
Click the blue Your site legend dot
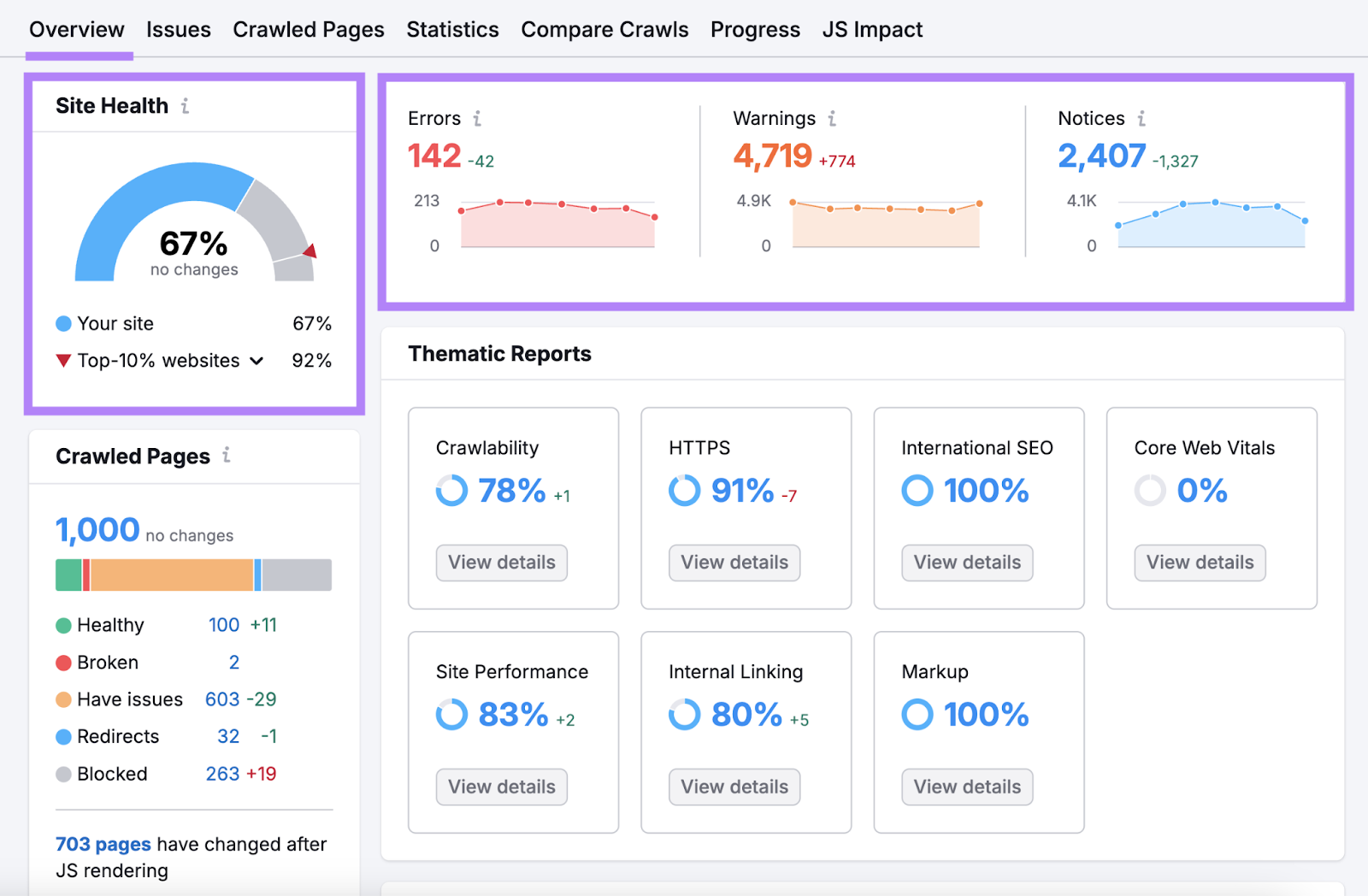tap(63, 324)
